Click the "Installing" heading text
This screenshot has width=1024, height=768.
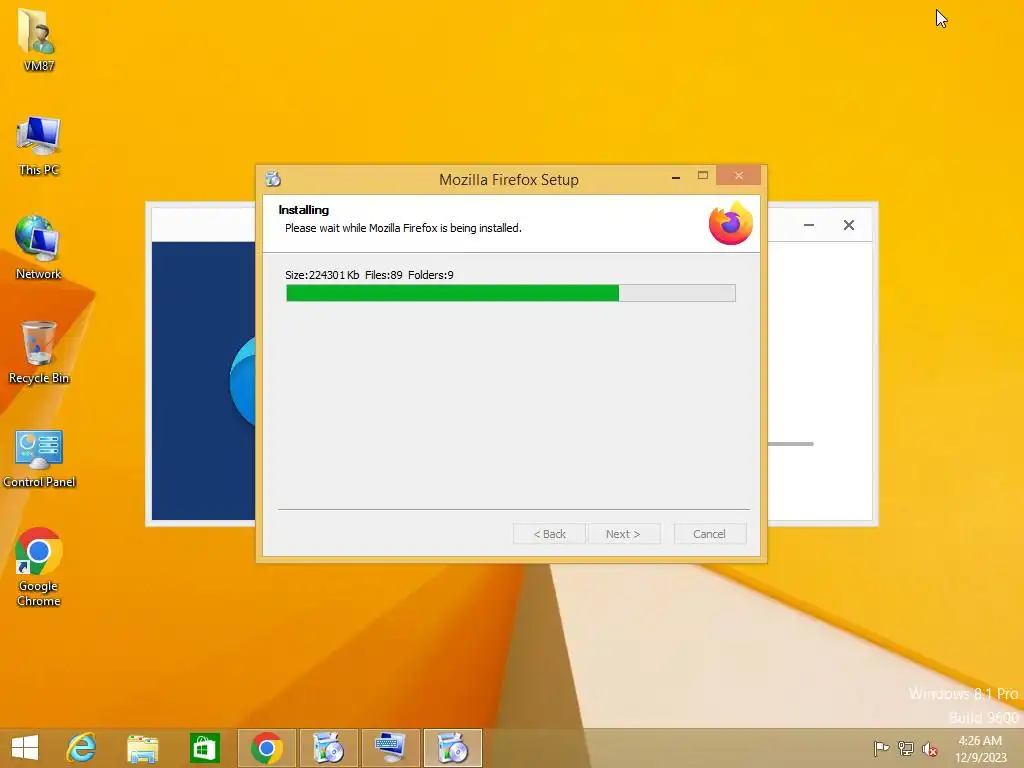[x=304, y=210]
